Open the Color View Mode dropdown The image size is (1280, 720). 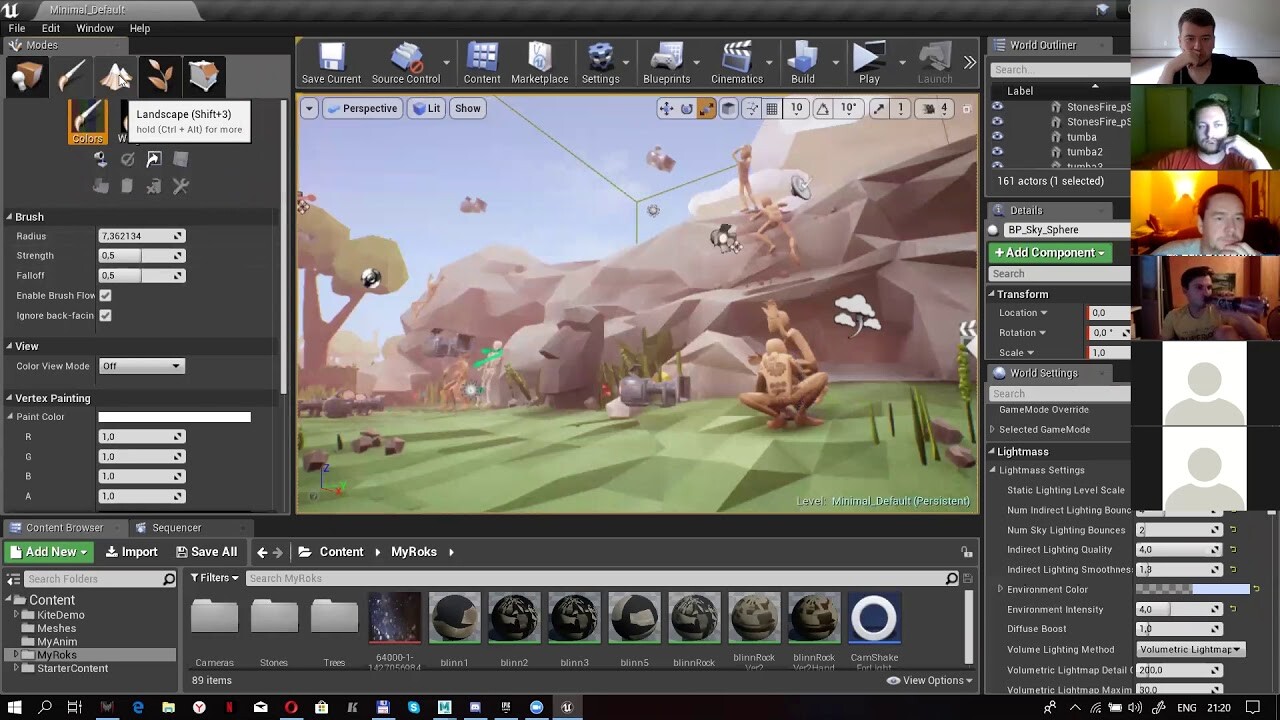pos(141,365)
